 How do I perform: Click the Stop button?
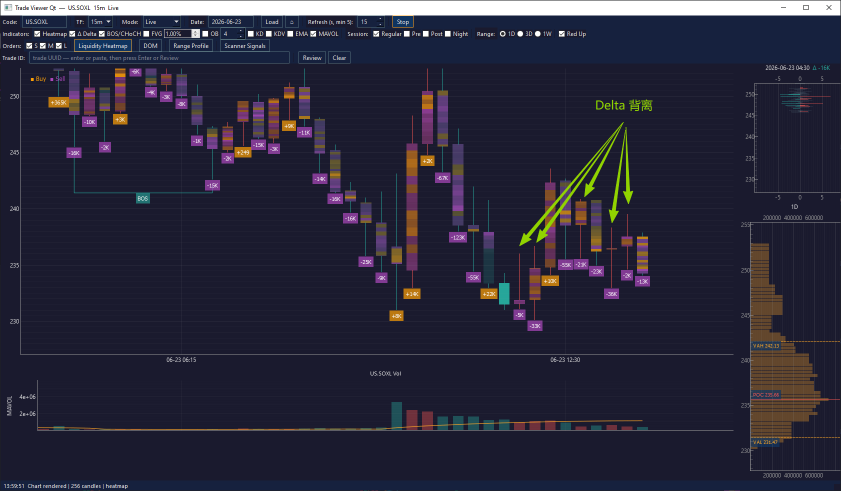[x=403, y=22]
